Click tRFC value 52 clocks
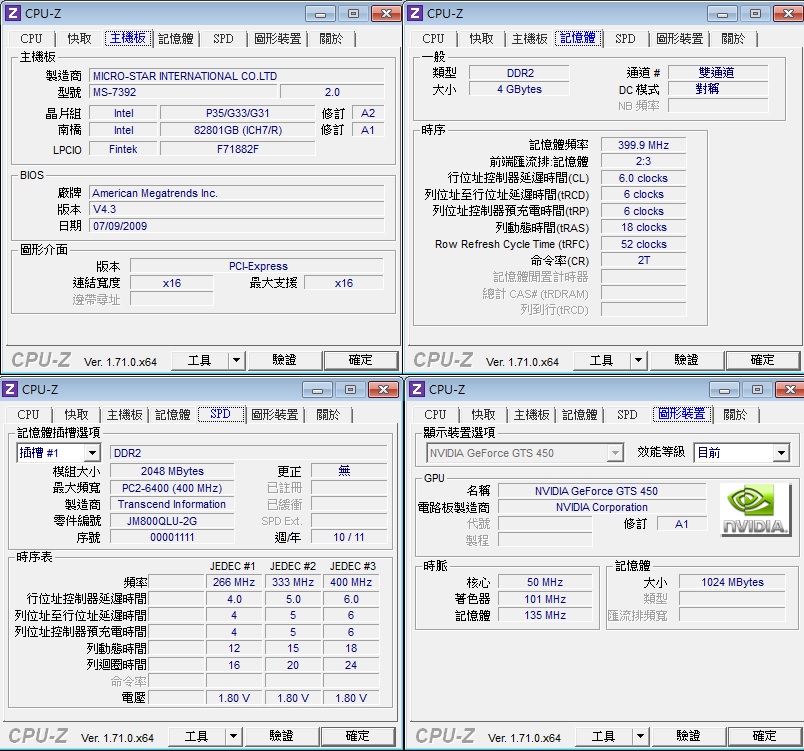804x751 pixels. tap(644, 244)
